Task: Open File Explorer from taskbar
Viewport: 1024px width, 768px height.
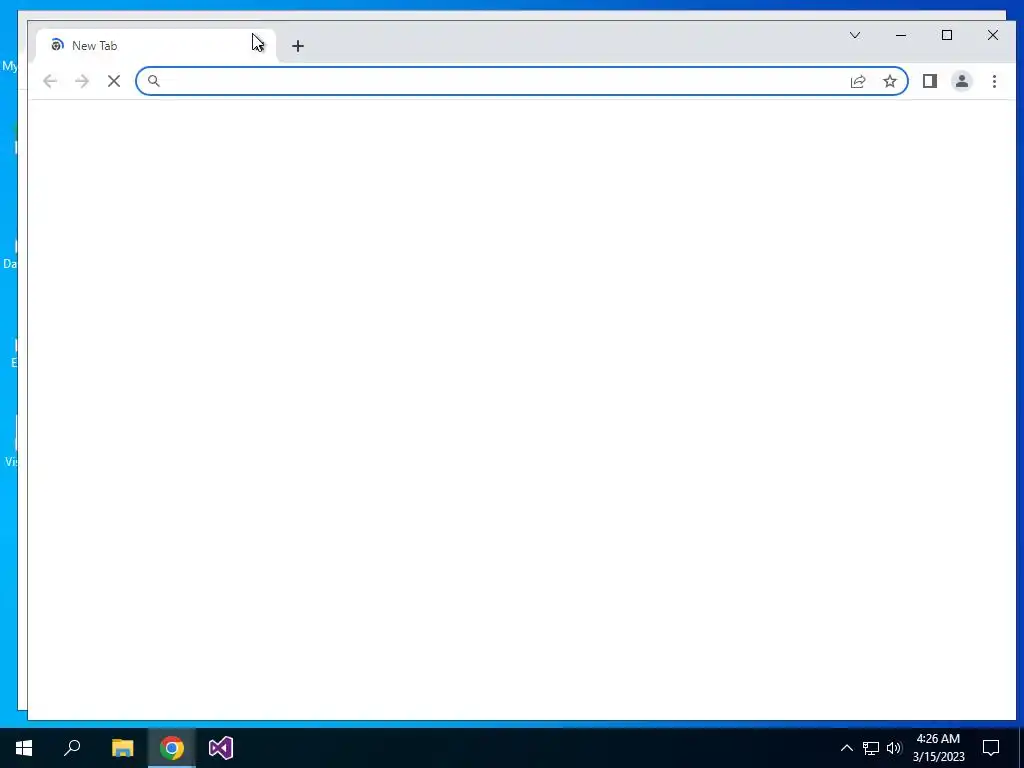Action: [x=122, y=748]
